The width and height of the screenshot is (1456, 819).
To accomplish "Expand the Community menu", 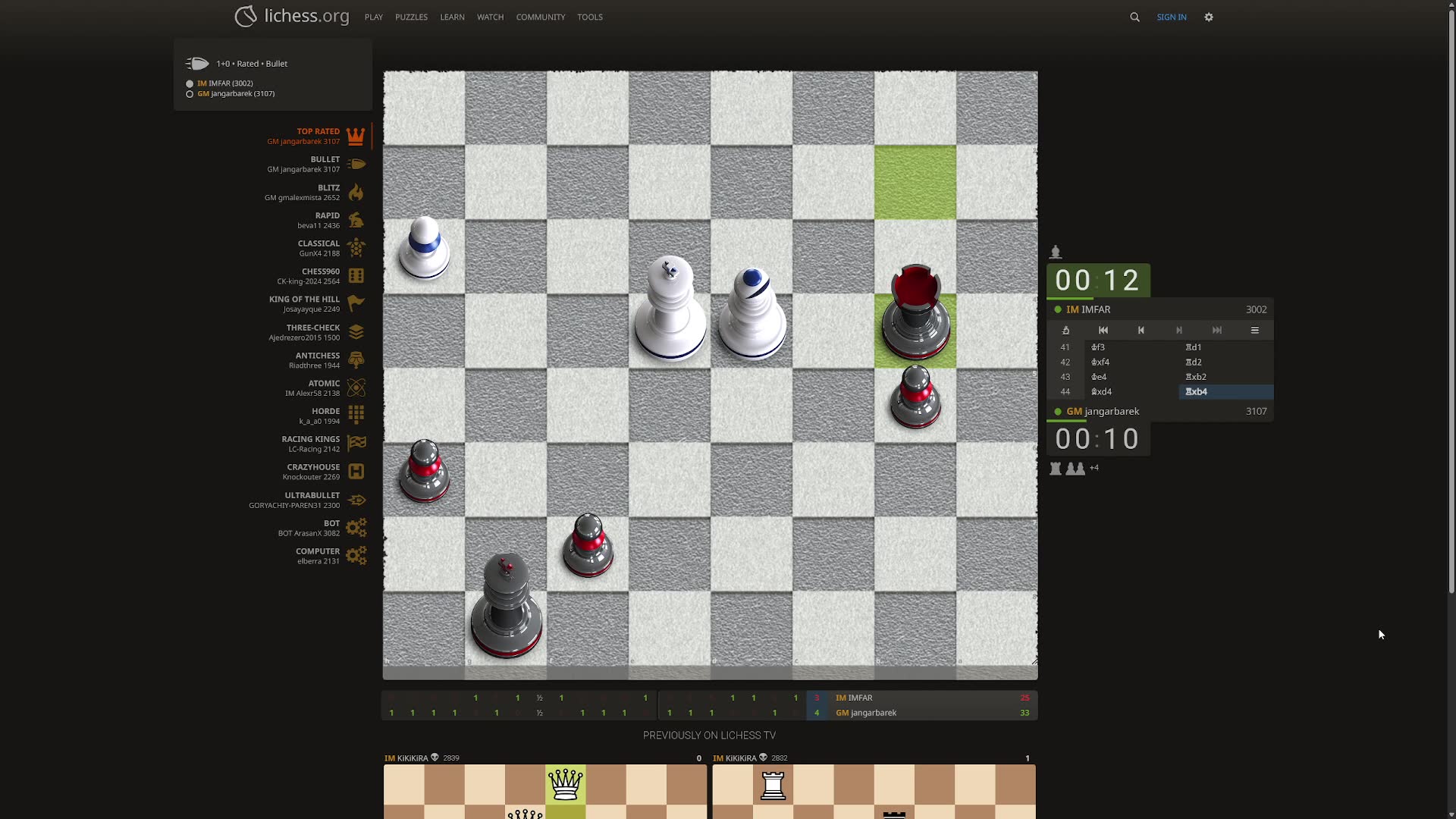I will pyautogui.click(x=540, y=17).
